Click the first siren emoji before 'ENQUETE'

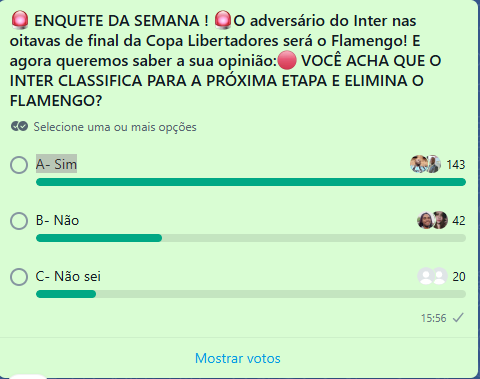20,20
